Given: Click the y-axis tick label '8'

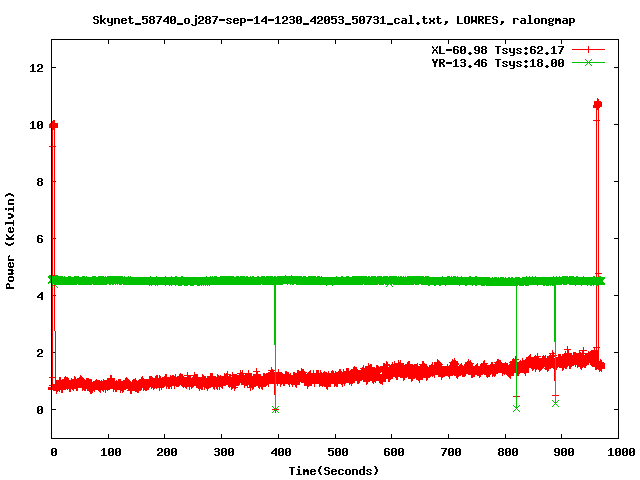Looking at the screenshot, I should [x=40, y=182].
